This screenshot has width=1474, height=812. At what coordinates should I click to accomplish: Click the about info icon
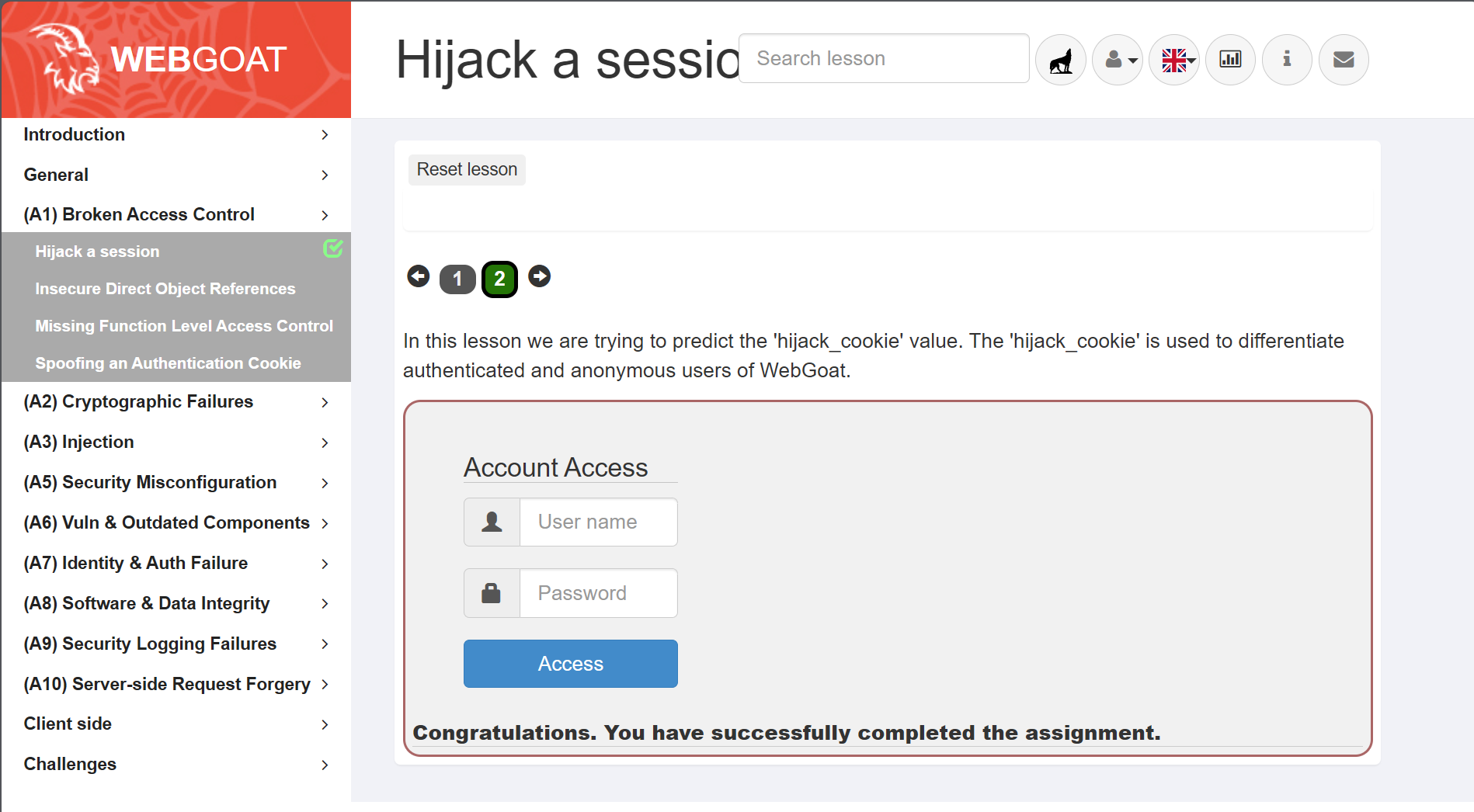click(1287, 60)
